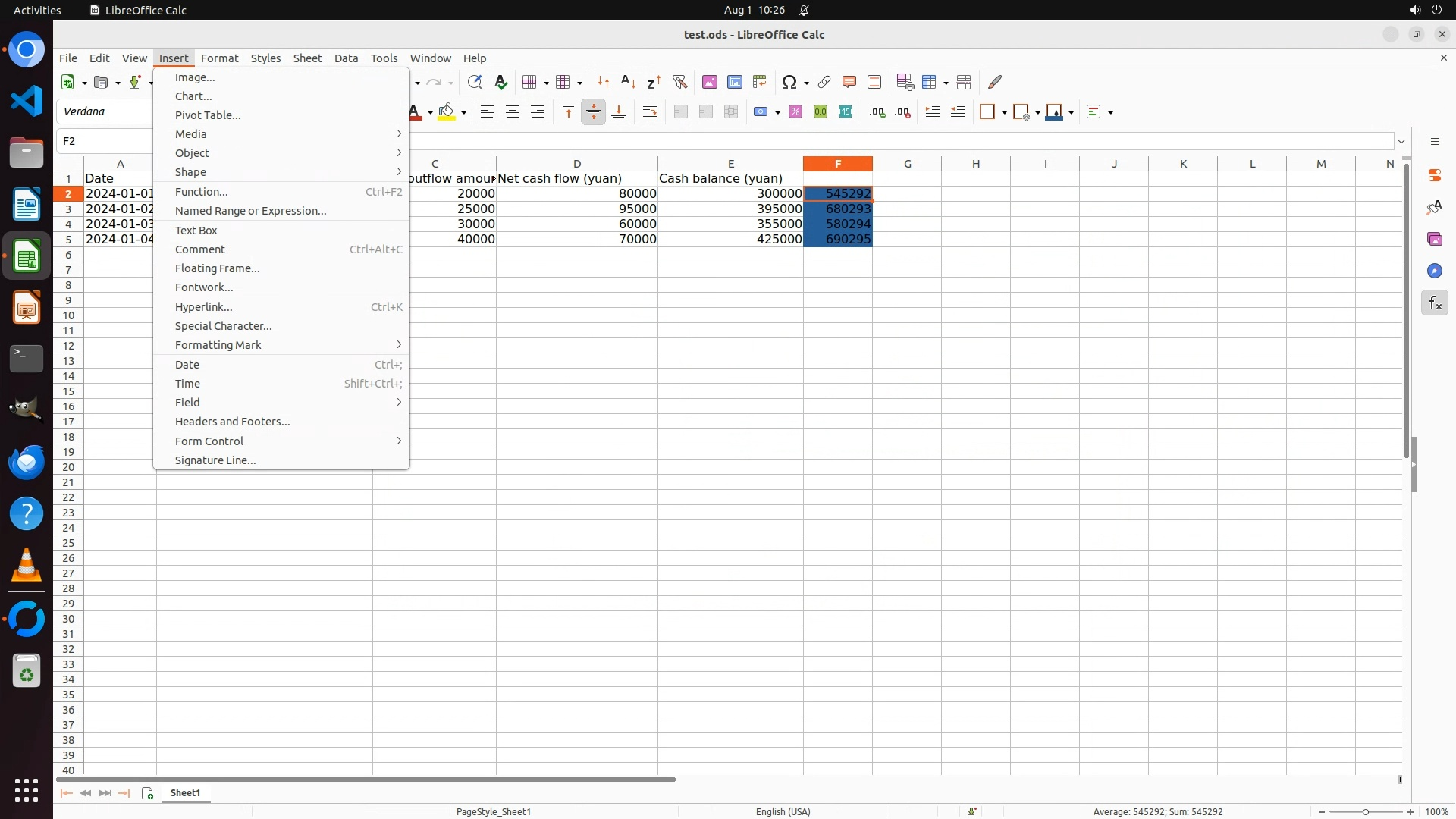
Task: Click the Format as Percent icon
Action: click(795, 112)
